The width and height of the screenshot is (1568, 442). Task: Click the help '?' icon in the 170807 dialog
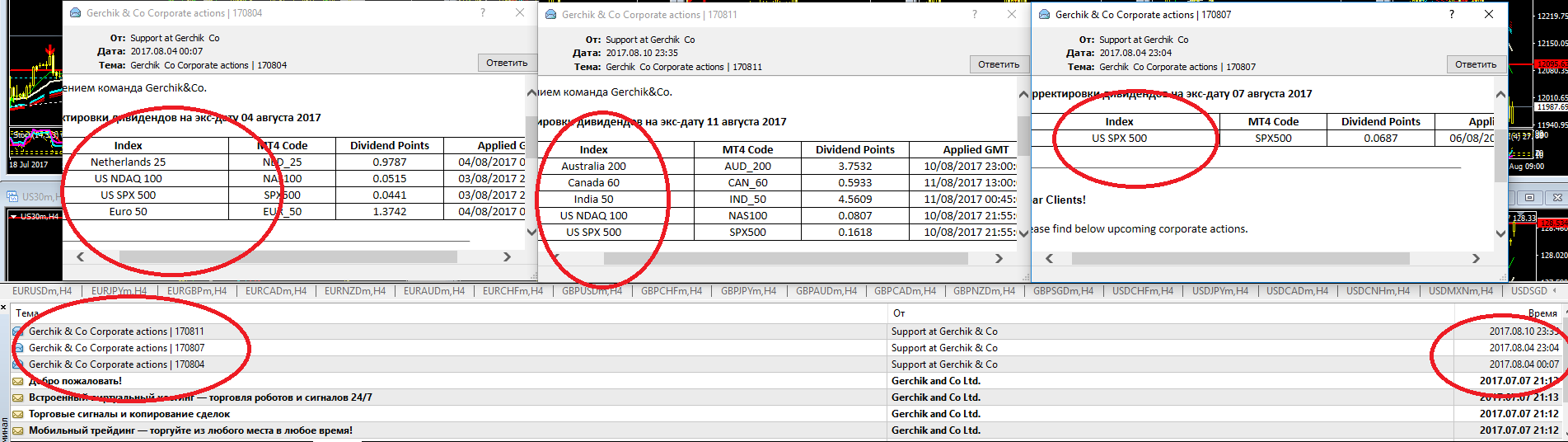[1452, 14]
